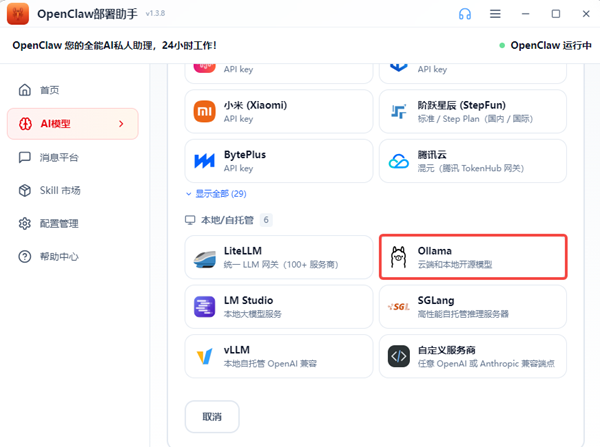Click the monitor icon beside 本地/自托管
The image size is (600, 447).
click(190, 220)
